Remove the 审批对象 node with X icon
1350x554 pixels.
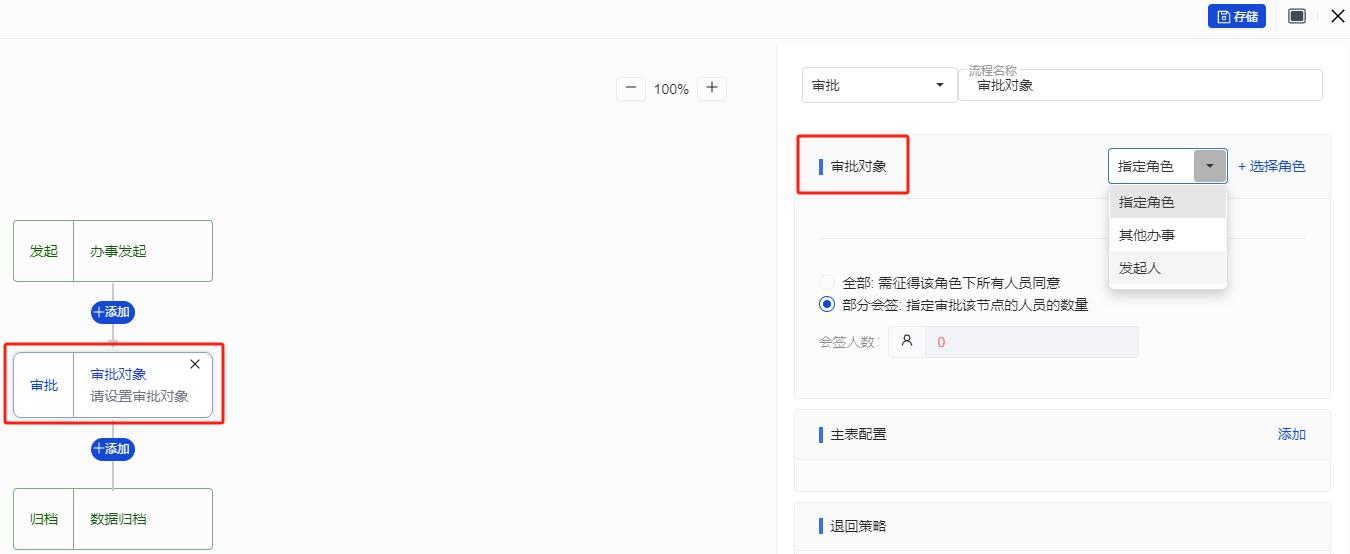[x=195, y=364]
